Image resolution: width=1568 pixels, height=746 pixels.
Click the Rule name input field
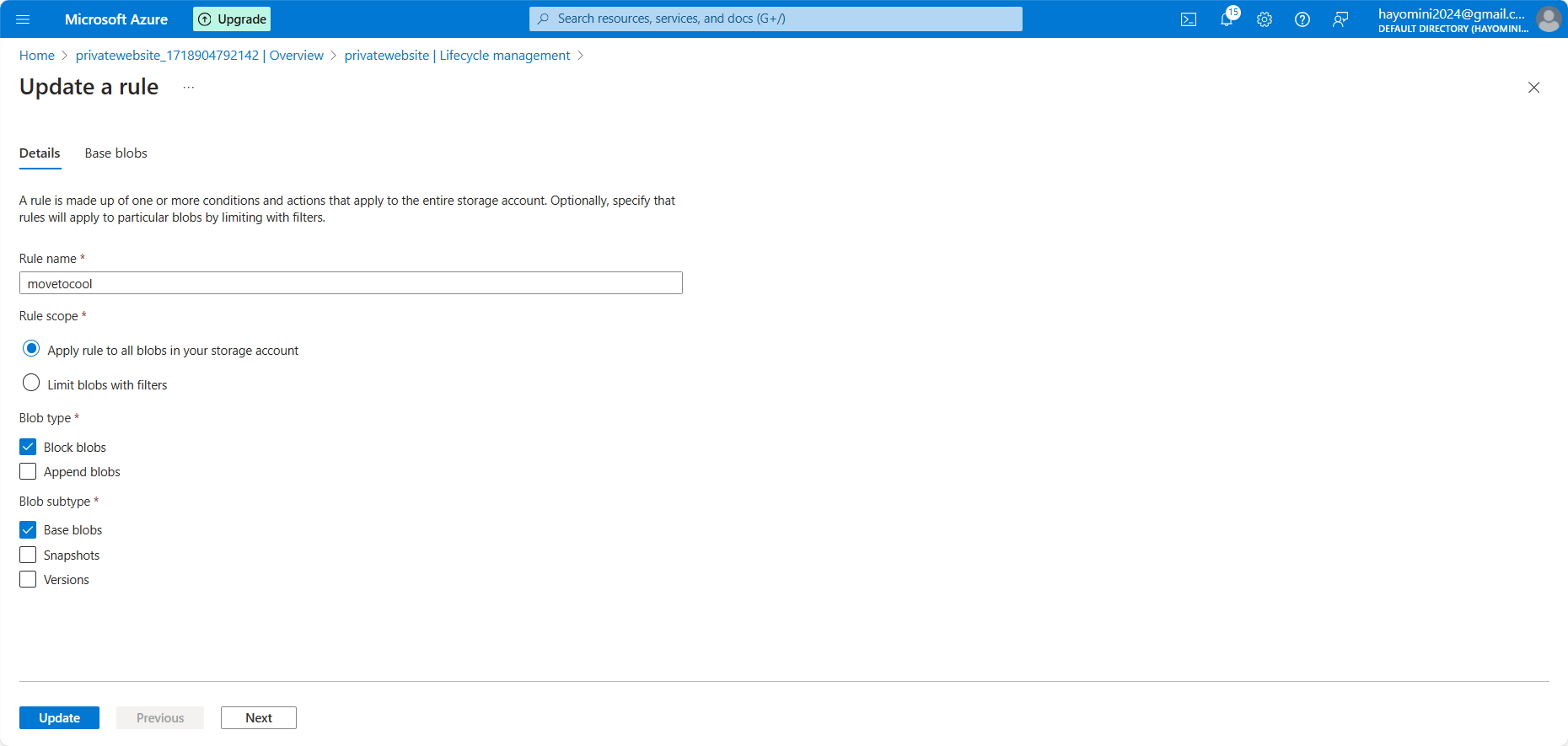(x=351, y=283)
